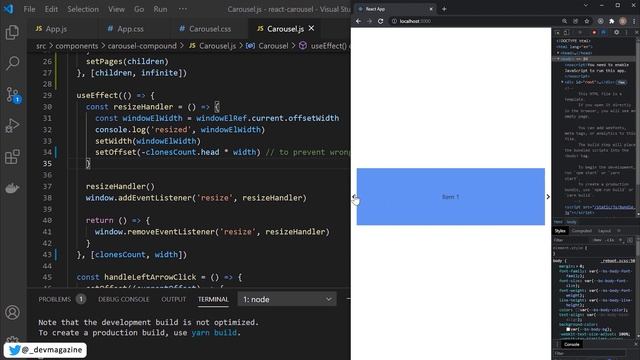Image resolution: width=640 pixels, height=360 pixels.
Task: Reload the localhost page
Action: click(380, 21)
